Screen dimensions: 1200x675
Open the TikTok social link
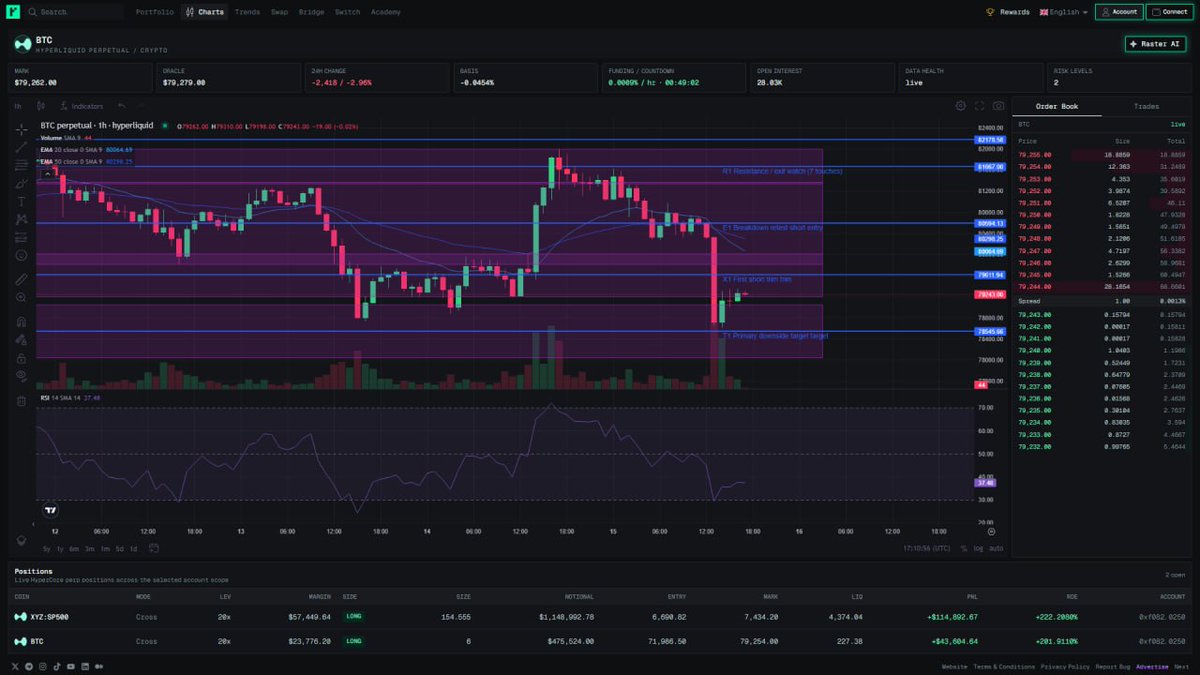57,666
